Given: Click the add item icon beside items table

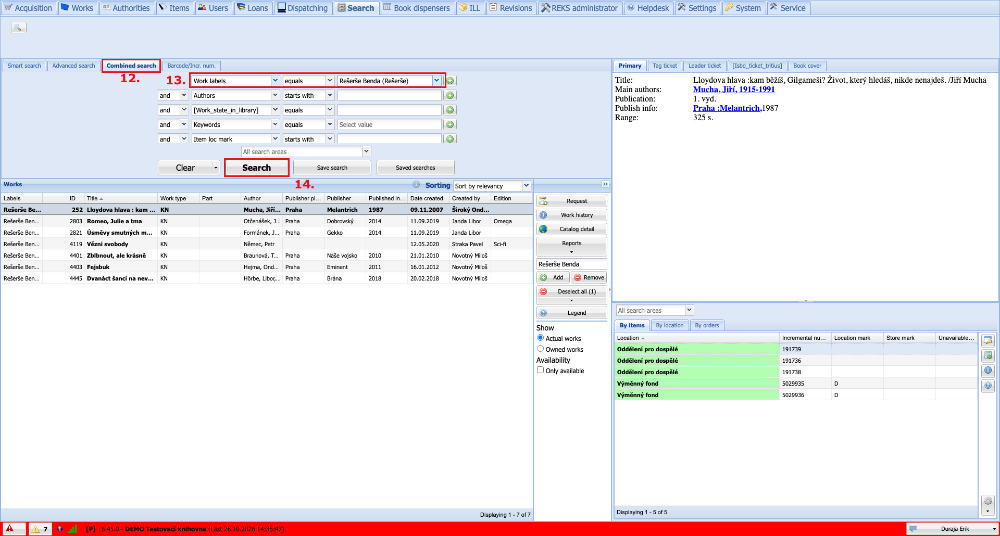Looking at the screenshot, I should click(x=988, y=355).
